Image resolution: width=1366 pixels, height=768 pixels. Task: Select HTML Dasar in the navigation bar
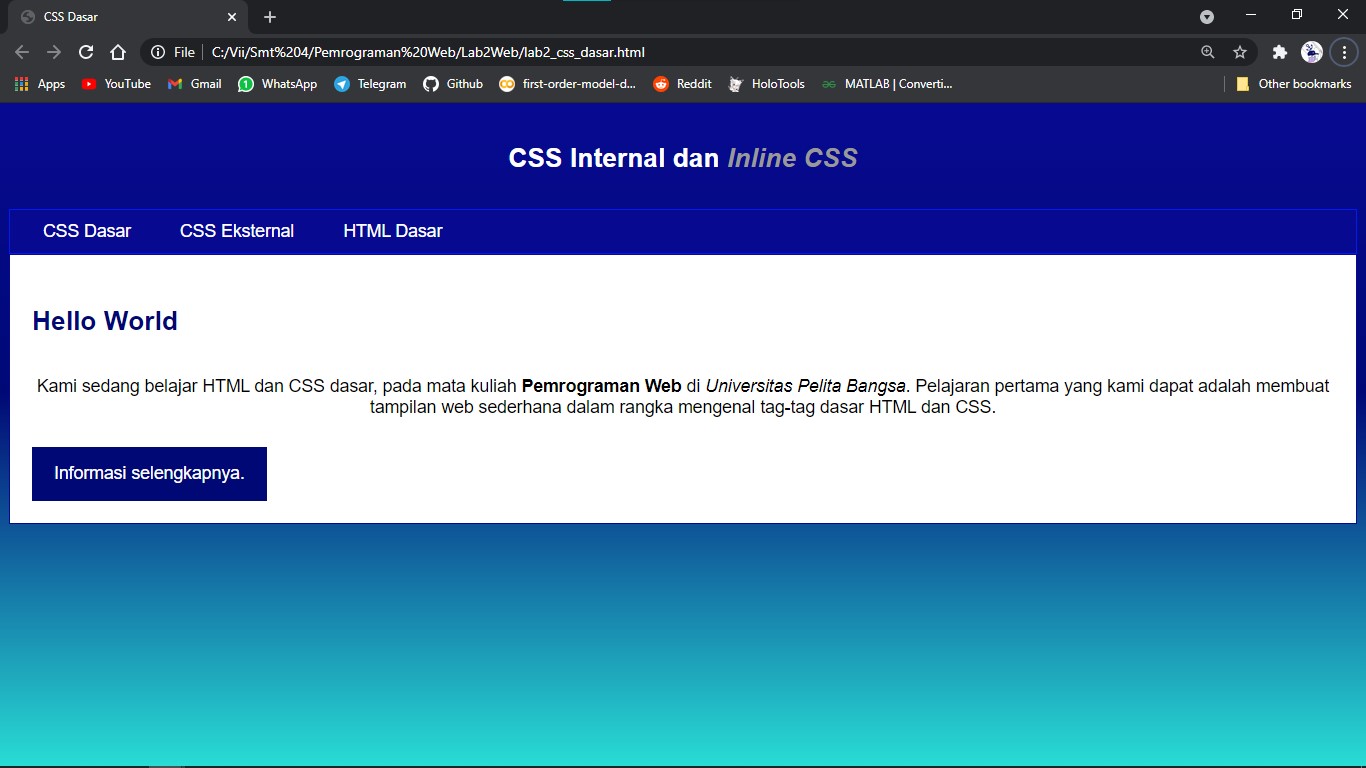[392, 231]
